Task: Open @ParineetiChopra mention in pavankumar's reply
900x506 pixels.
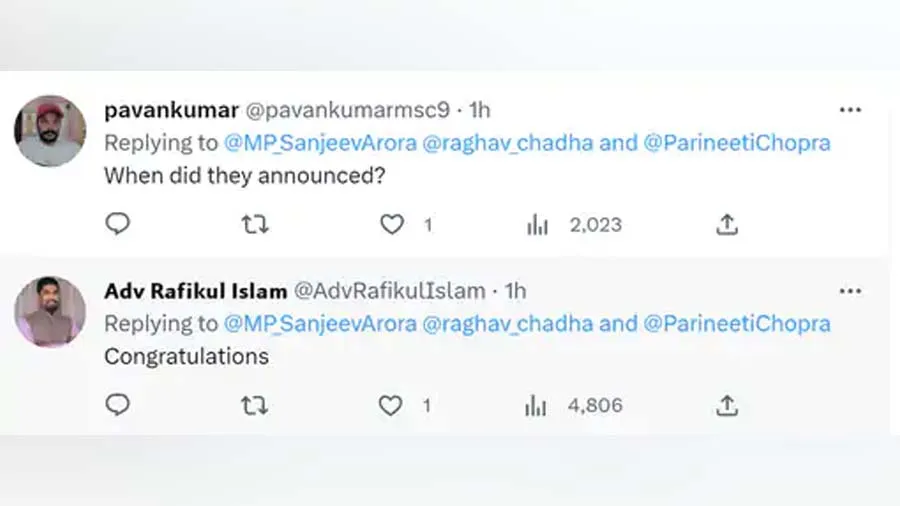Action: pos(736,142)
